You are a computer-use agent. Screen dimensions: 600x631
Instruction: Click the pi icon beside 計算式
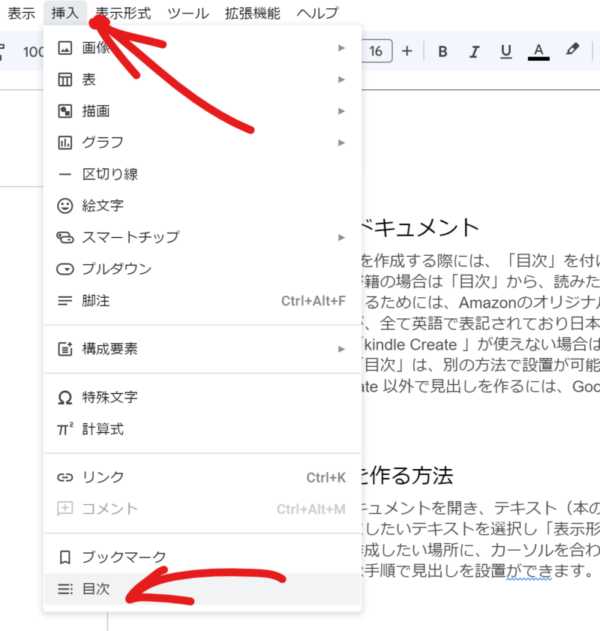pos(65,429)
